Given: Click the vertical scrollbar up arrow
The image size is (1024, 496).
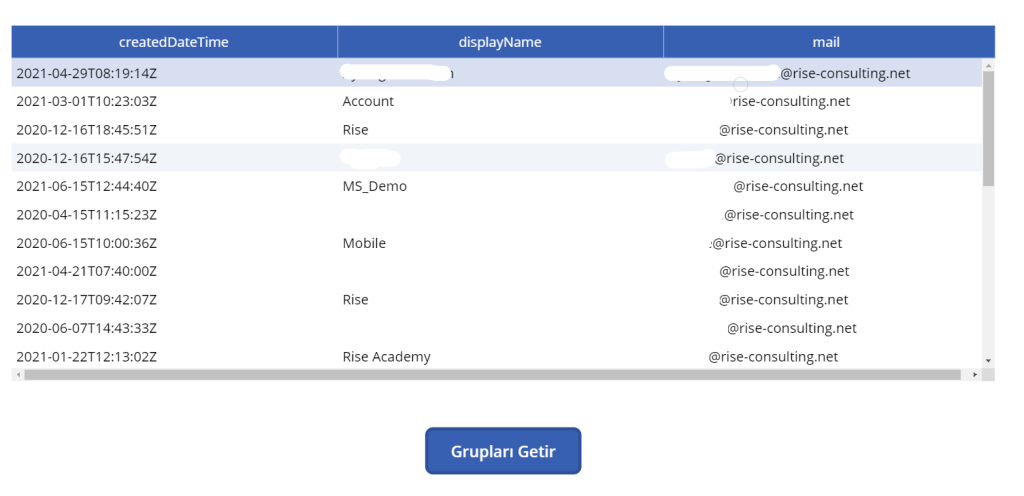Looking at the screenshot, I should 988,66.
